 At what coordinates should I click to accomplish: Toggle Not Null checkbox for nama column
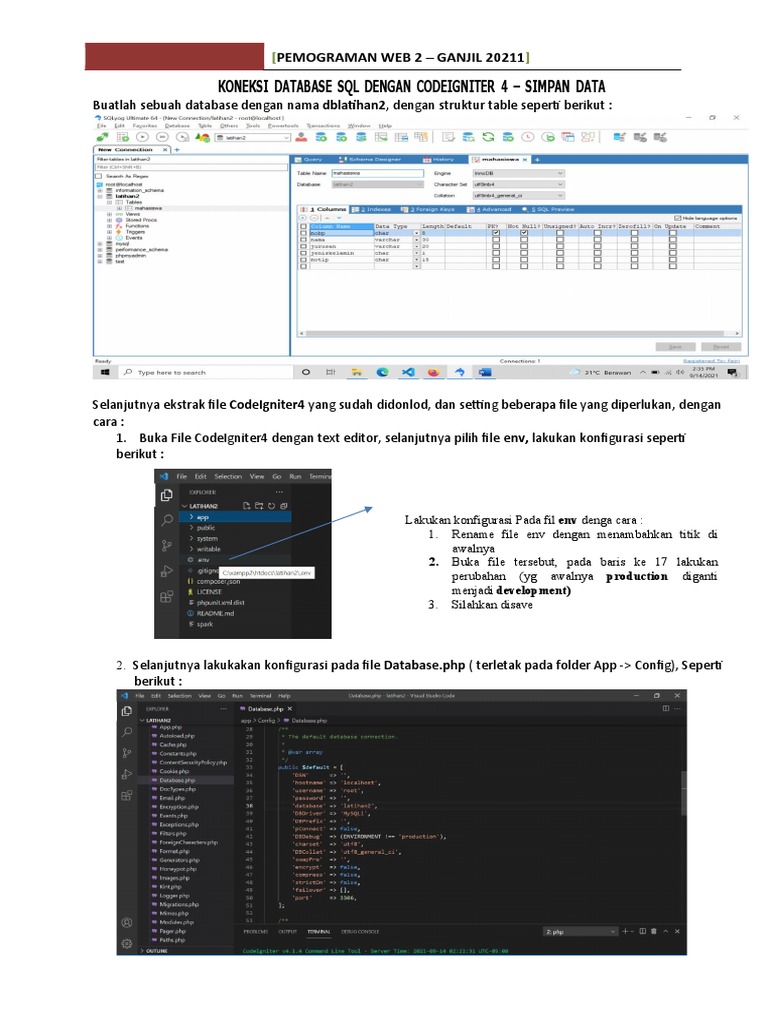(525, 240)
